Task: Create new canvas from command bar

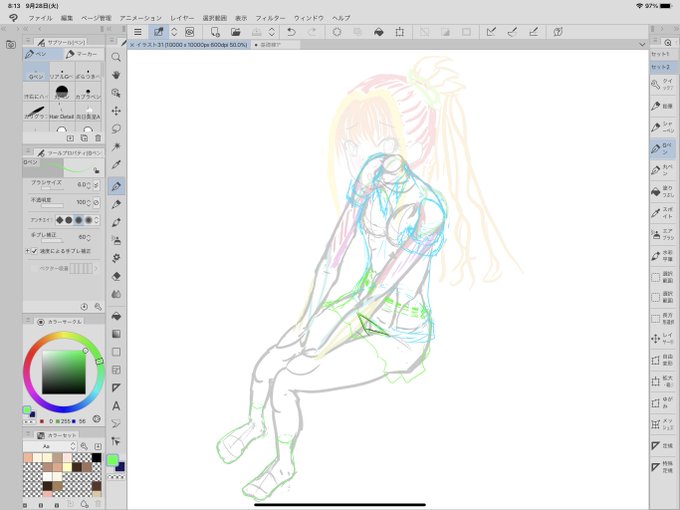Action: coord(215,32)
